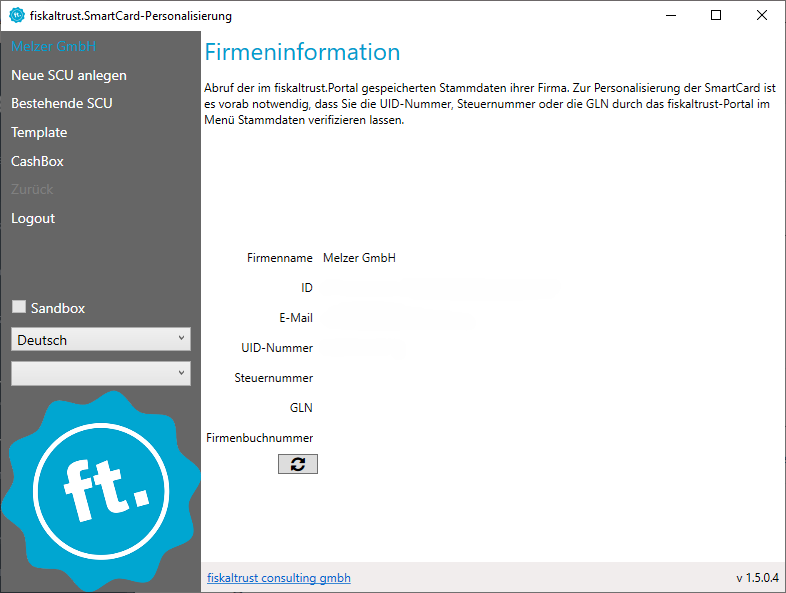
Task: Open Neue SCU anlegen menu item
Action: pos(69,75)
